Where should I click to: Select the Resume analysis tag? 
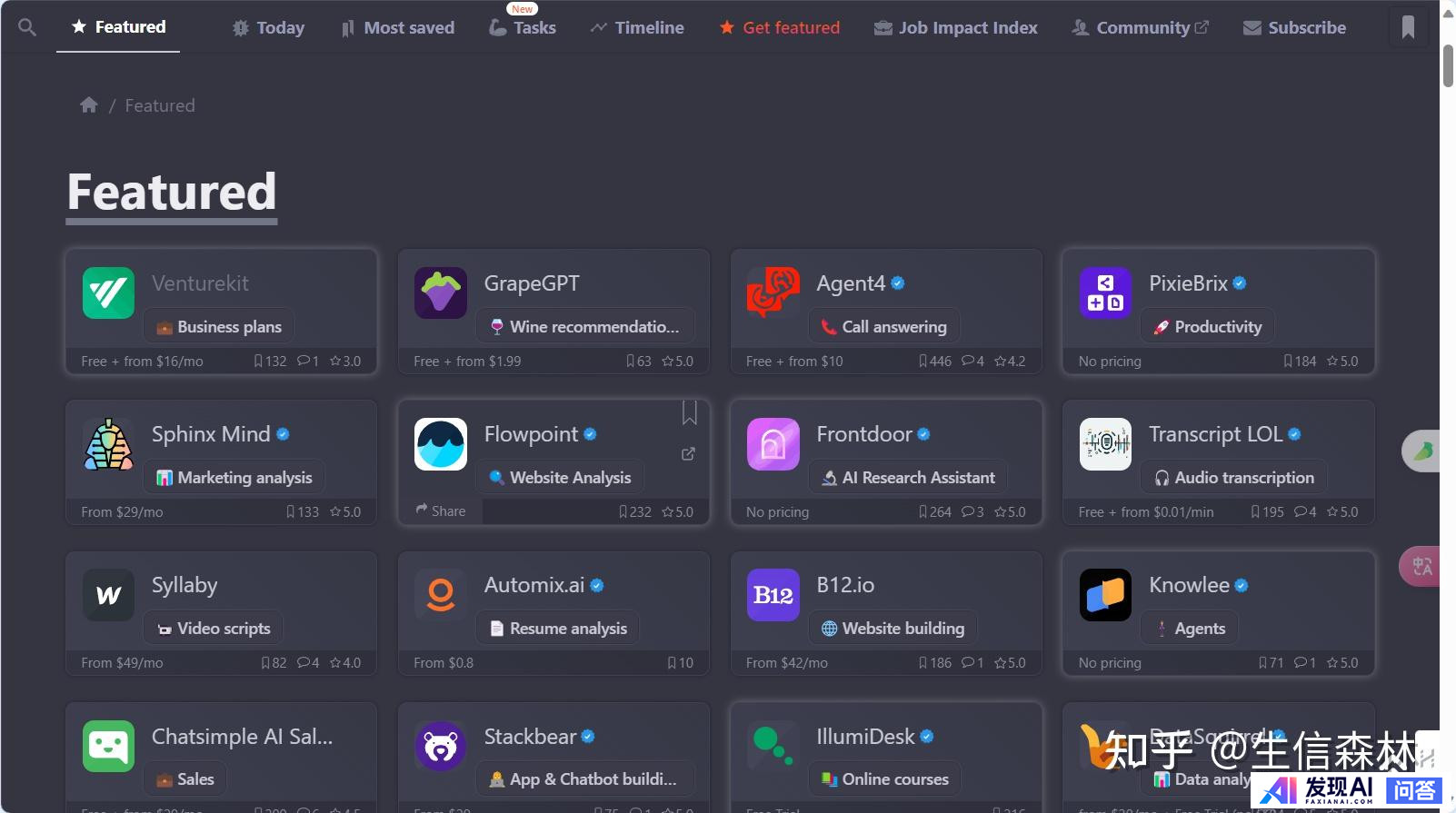558,628
